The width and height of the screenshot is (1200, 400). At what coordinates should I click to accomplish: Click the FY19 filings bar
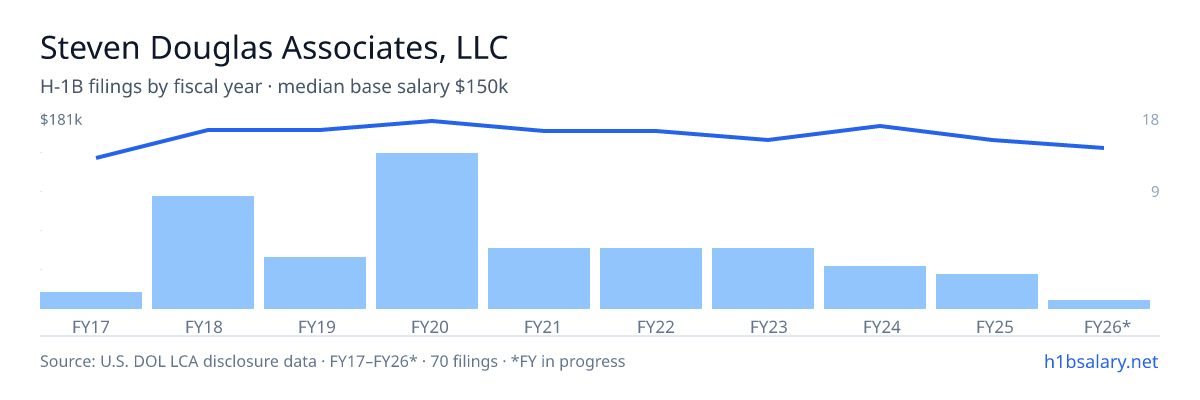click(315, 283)
